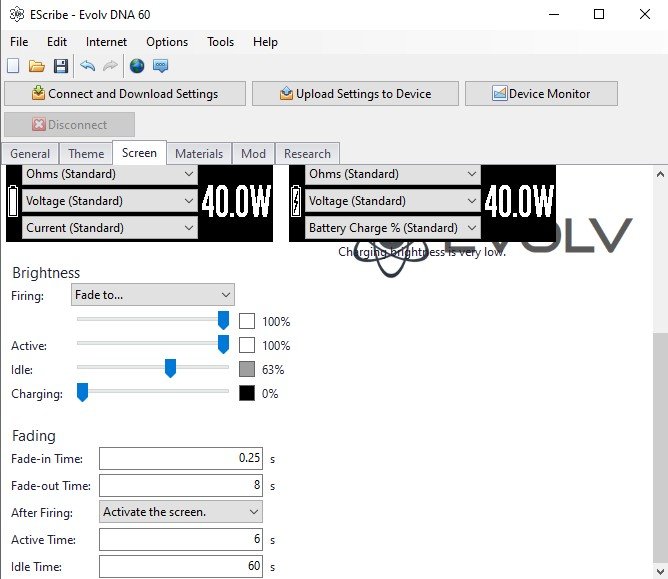Click the charging battery icon on right preview

click(296, 200)
